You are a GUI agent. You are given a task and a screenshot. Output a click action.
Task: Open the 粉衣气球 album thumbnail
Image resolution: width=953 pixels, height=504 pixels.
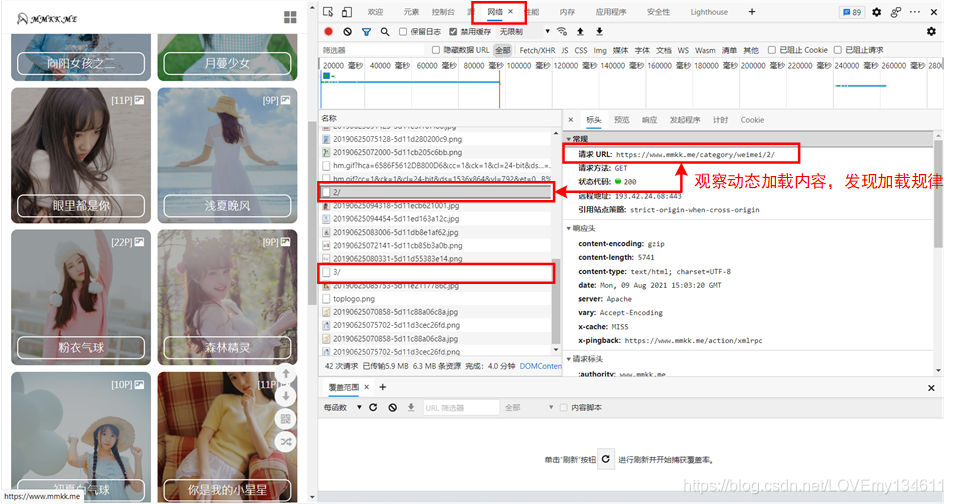click(81, 297)
